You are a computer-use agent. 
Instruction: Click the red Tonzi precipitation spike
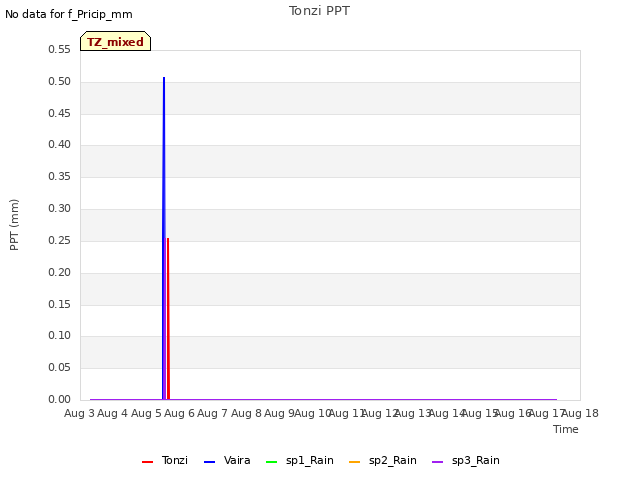(168, 318)
